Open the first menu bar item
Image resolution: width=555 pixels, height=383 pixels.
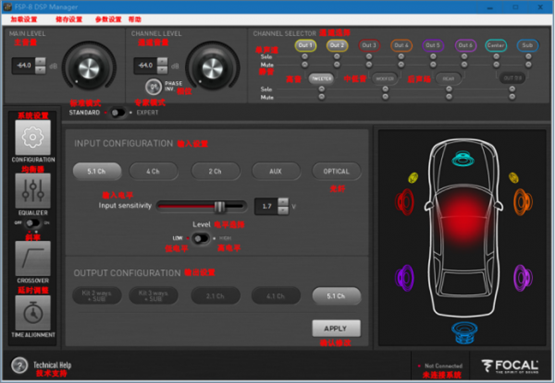click(x=24, y=19)
